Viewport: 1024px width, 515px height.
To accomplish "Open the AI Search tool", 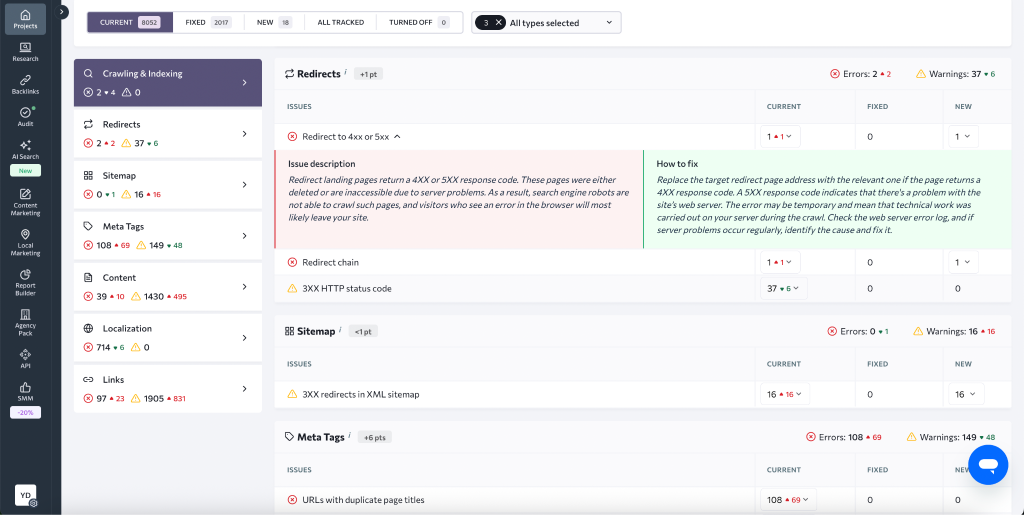I will click(x=25, y=150).
